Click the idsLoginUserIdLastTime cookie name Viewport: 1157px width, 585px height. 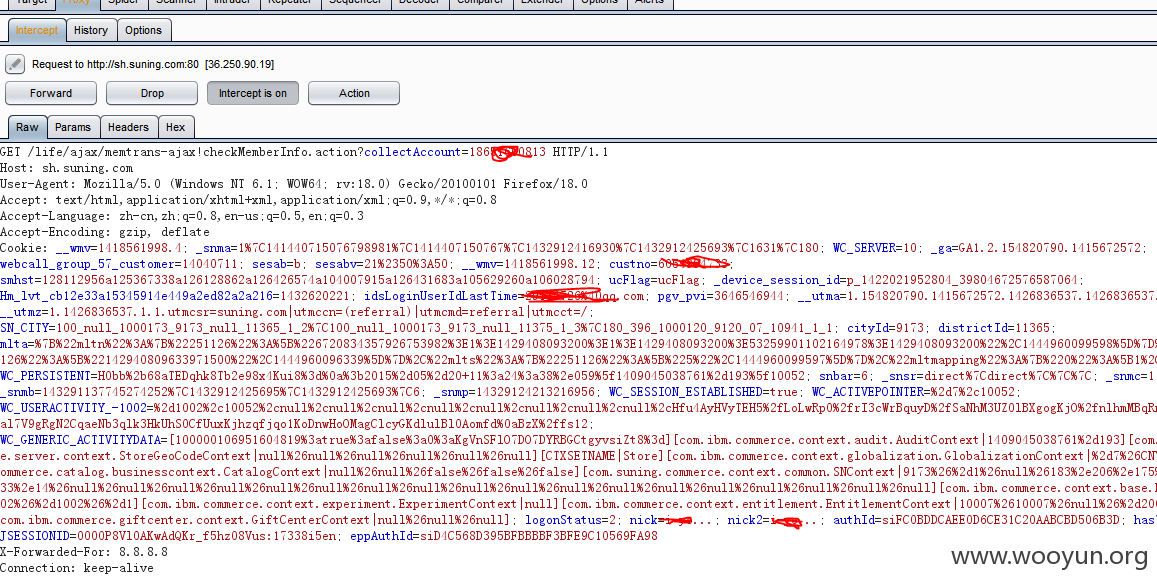(443, 296)
